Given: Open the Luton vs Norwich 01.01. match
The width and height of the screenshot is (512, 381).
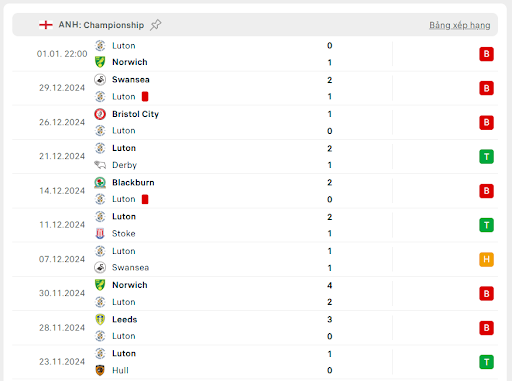Looking at the screenshot, I should [255, 54].
